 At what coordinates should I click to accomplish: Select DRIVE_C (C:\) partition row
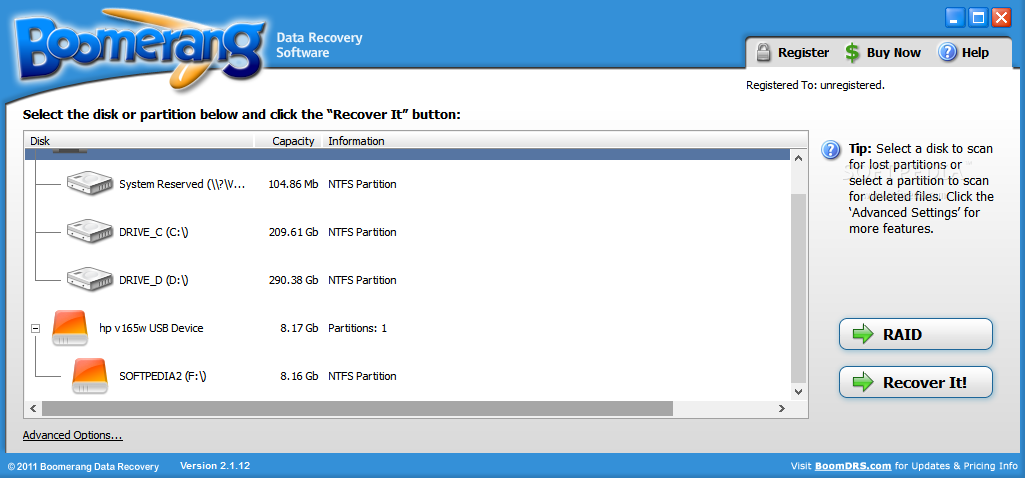(407, 232)
